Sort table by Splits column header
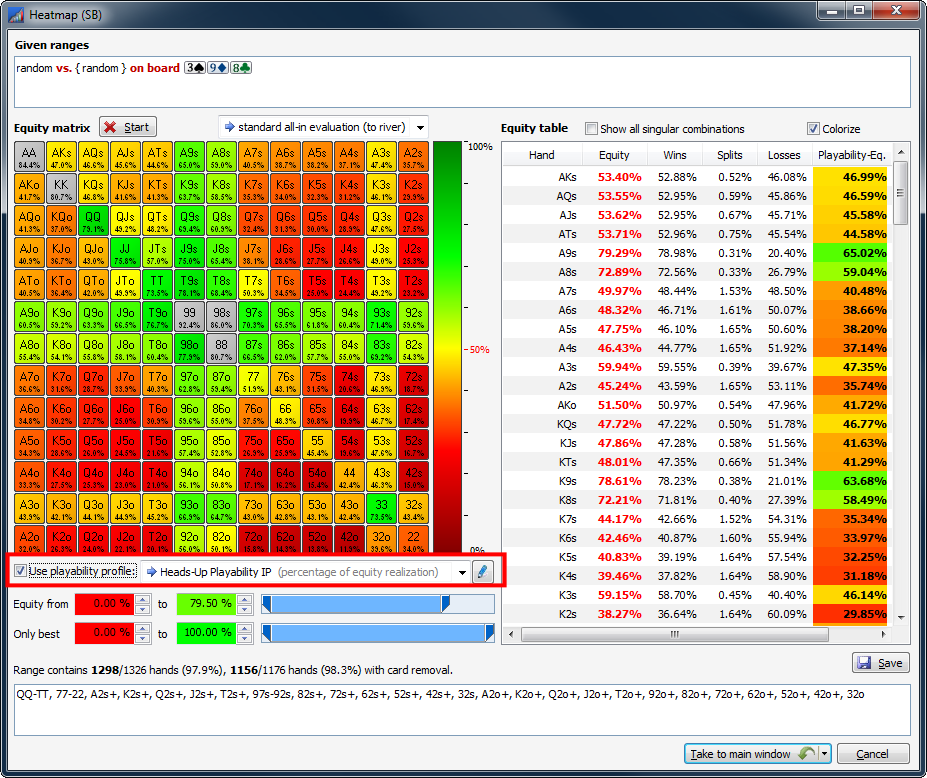Screen dimensions: 927x778 (x=730, y=155)
